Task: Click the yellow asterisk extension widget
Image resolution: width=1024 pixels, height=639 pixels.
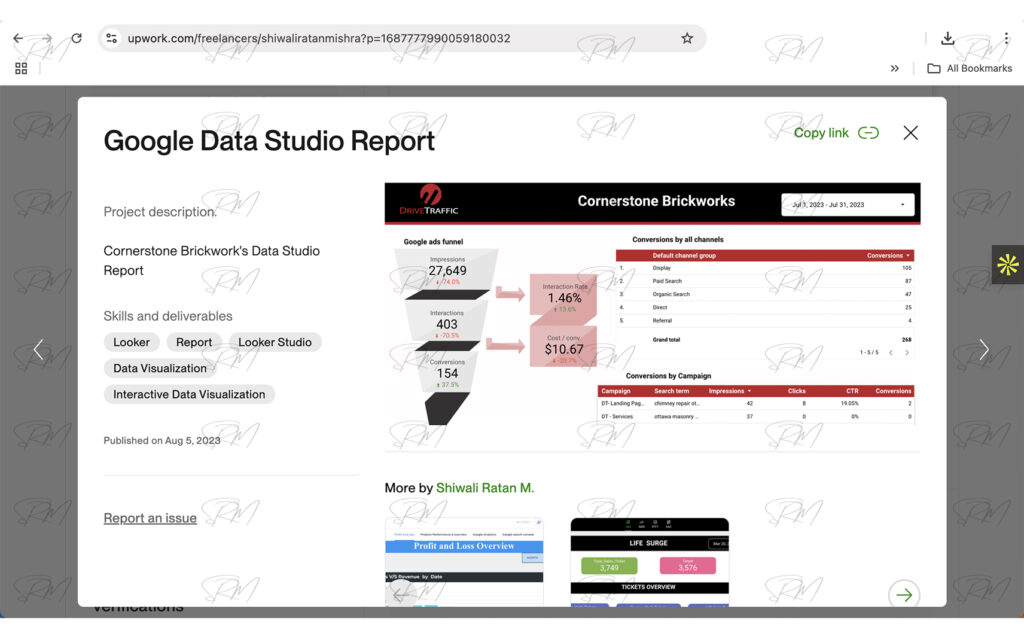Action: tap(1008, 265)
